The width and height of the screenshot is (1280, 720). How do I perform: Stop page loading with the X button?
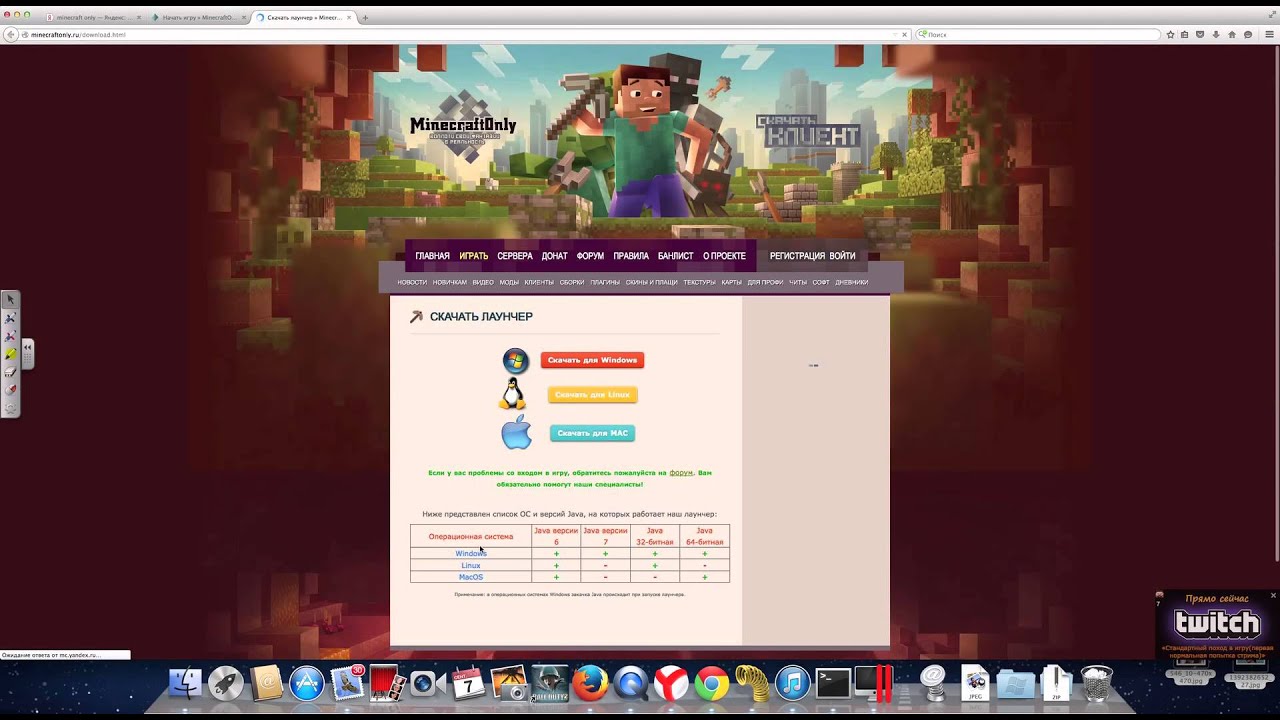[x=904, y=34]
